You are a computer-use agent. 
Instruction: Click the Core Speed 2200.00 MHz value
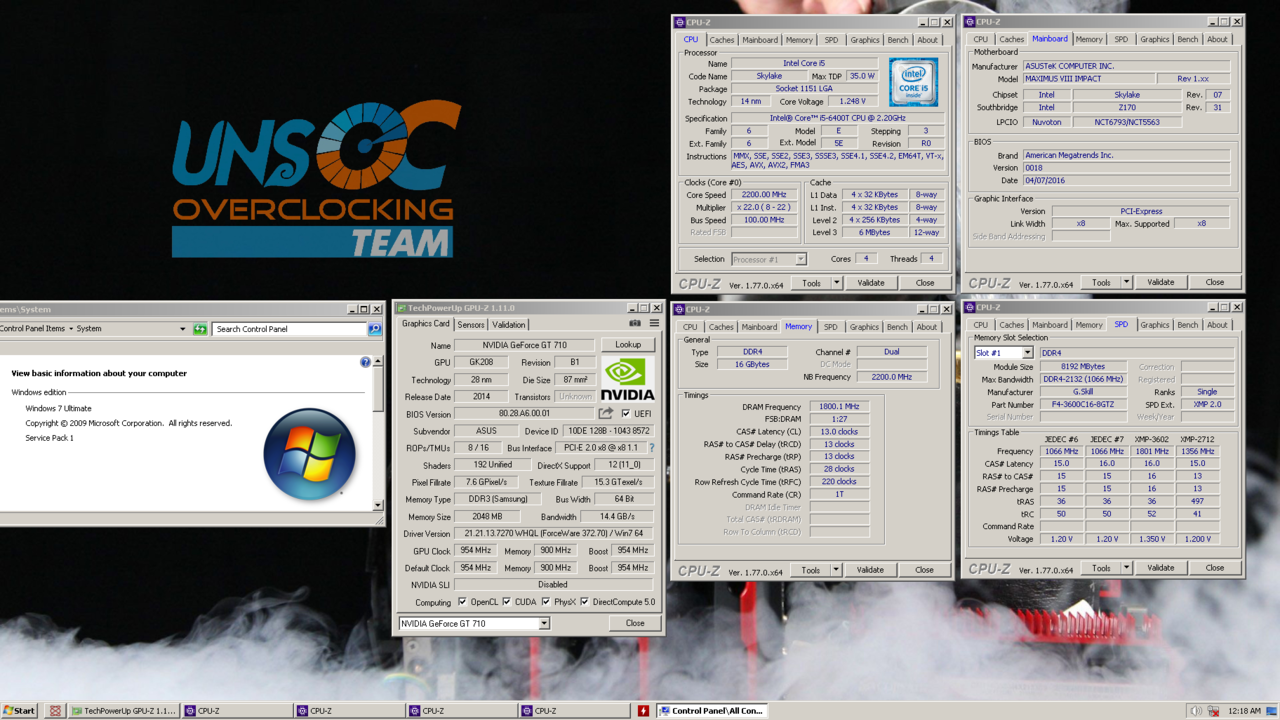tap(764, 195)
